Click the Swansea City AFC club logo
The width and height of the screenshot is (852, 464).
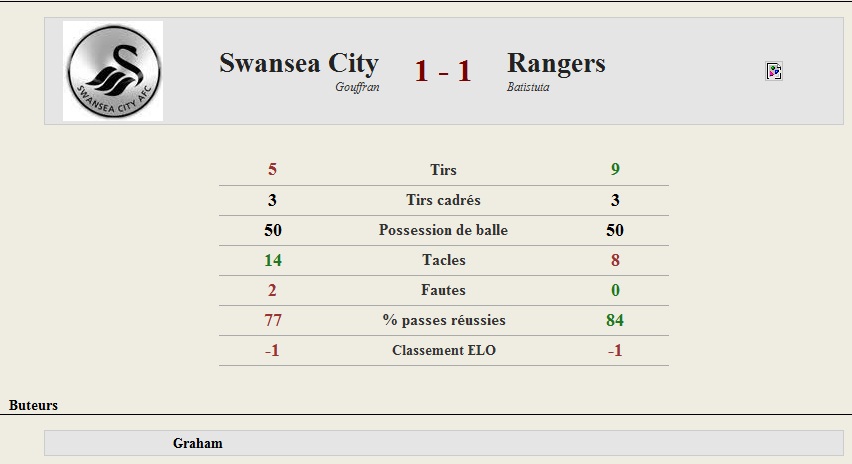(x=113, y=71)
